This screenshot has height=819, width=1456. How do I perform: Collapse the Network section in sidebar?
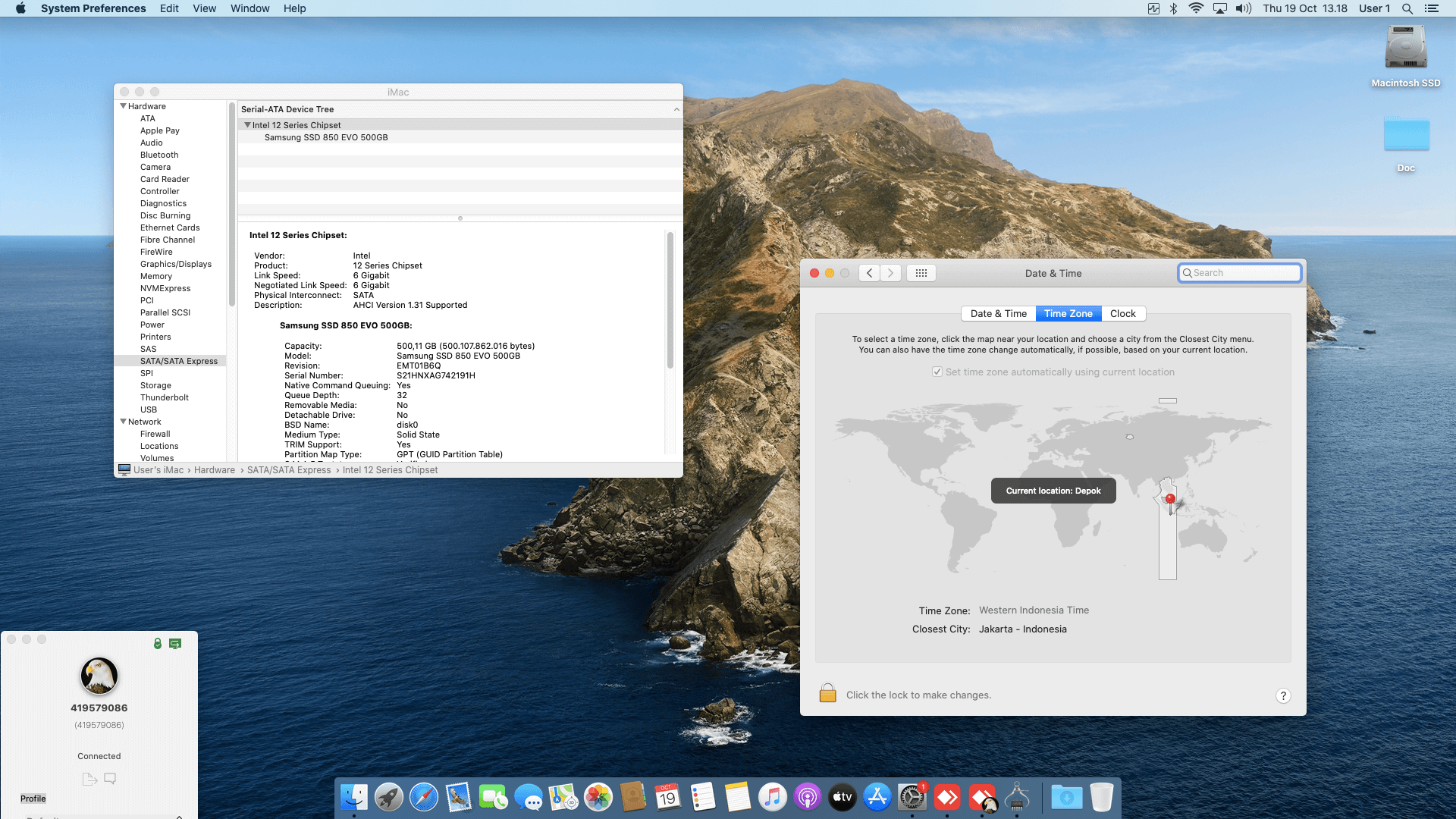tap(123, 422)
